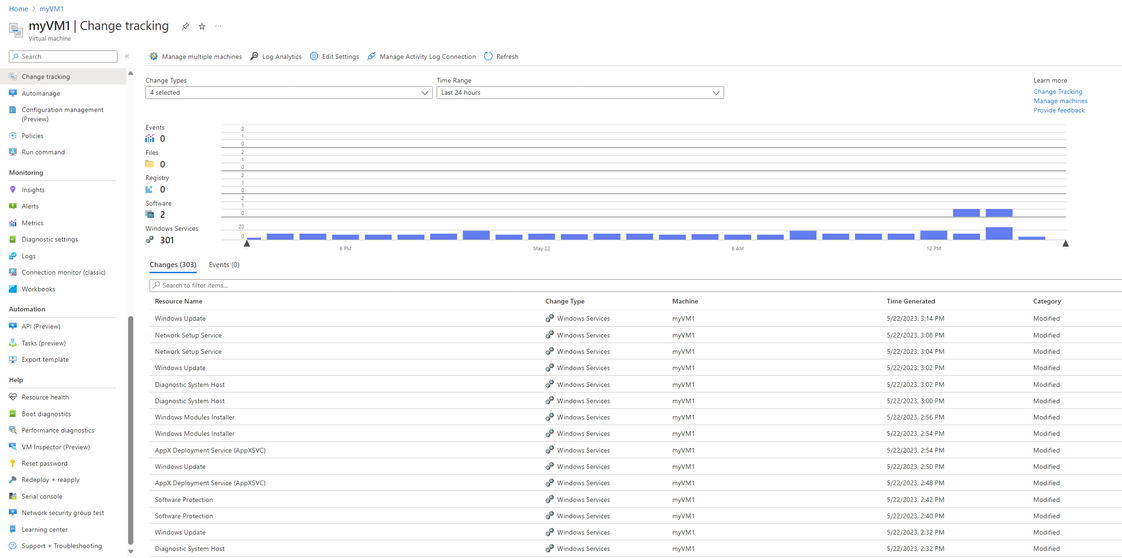The image size is (1122, 558).
Task: Sort by Category column header
Action: (1047, 301)
